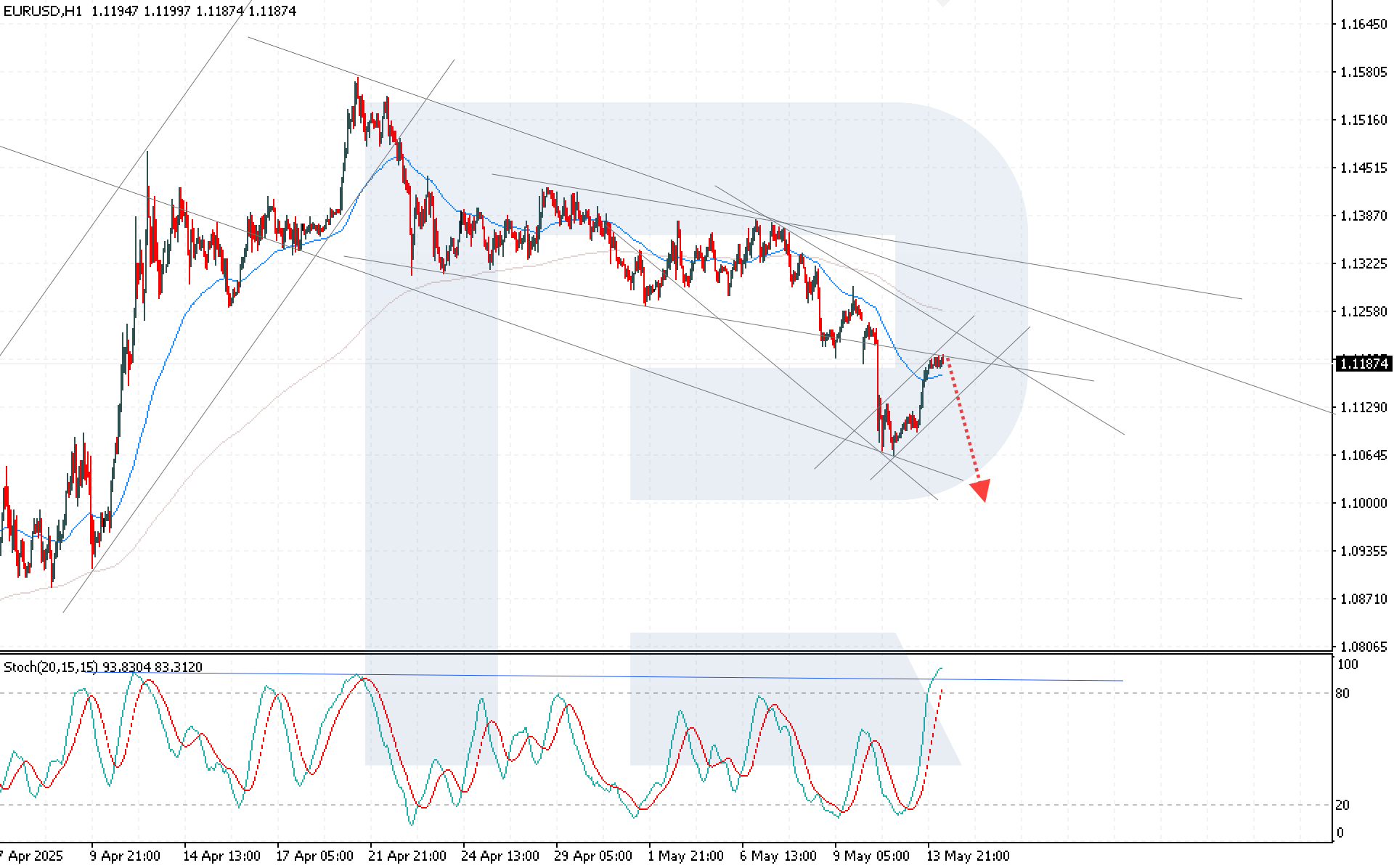Select the red dotted forecast arrow head
Image resolution: width=1394 pixels, height=868 pixels.
pyautogui.click(x=980, y=490)
